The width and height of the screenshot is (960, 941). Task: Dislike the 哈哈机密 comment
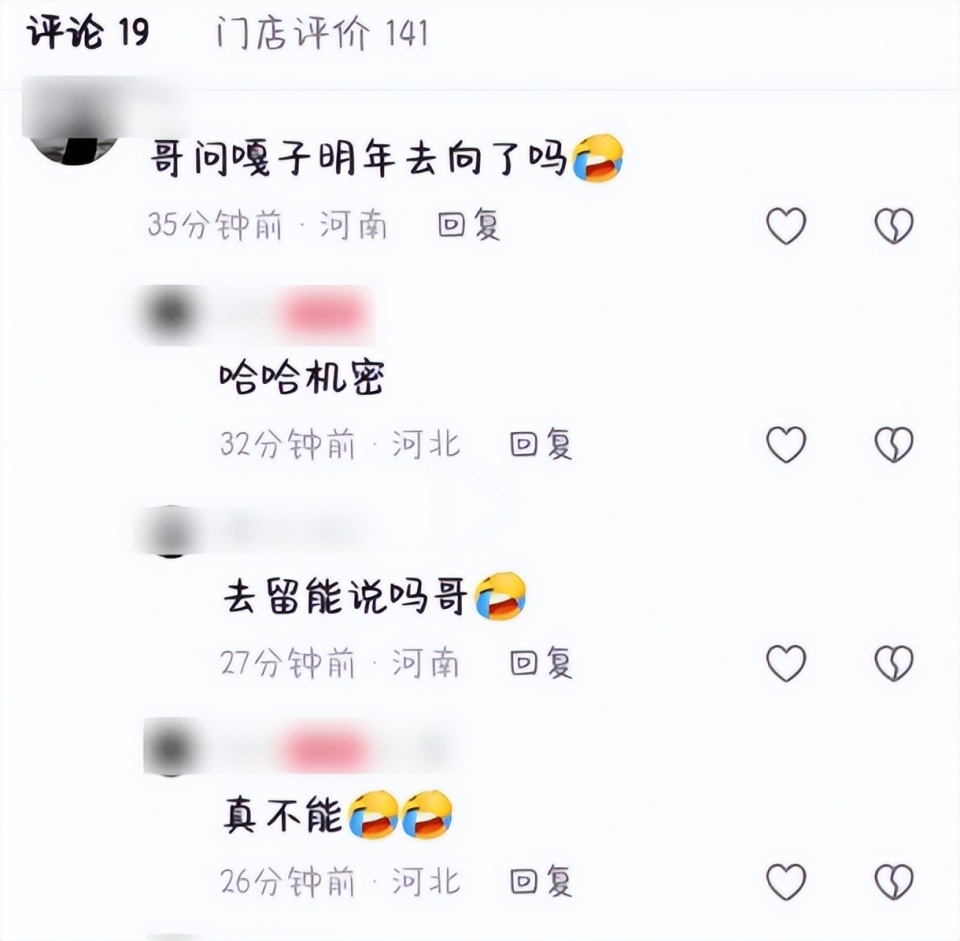tap(894, 444)
